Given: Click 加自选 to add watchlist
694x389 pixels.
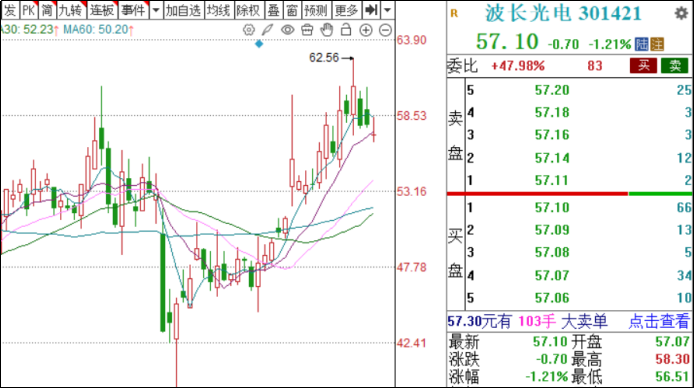Looking at the screenshot, I should [x=183, y=10].
